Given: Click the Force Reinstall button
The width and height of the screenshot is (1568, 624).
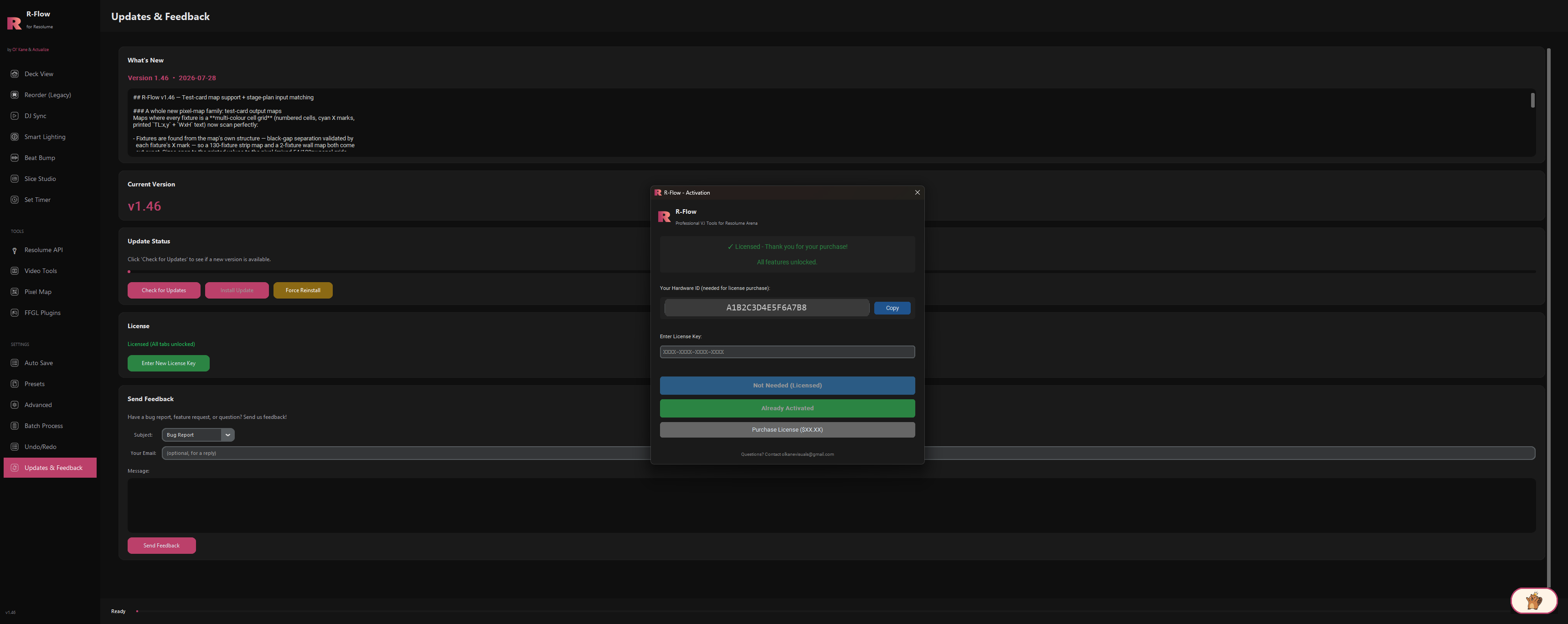Looking at the screenshot, I should (x=303, y=290).
